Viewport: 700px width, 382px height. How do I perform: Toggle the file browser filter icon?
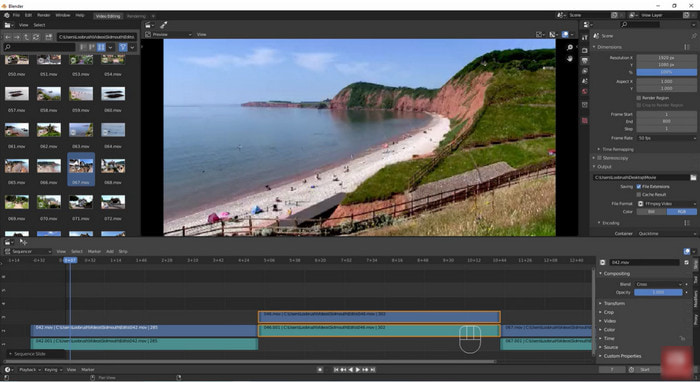(x=123, y=47)
